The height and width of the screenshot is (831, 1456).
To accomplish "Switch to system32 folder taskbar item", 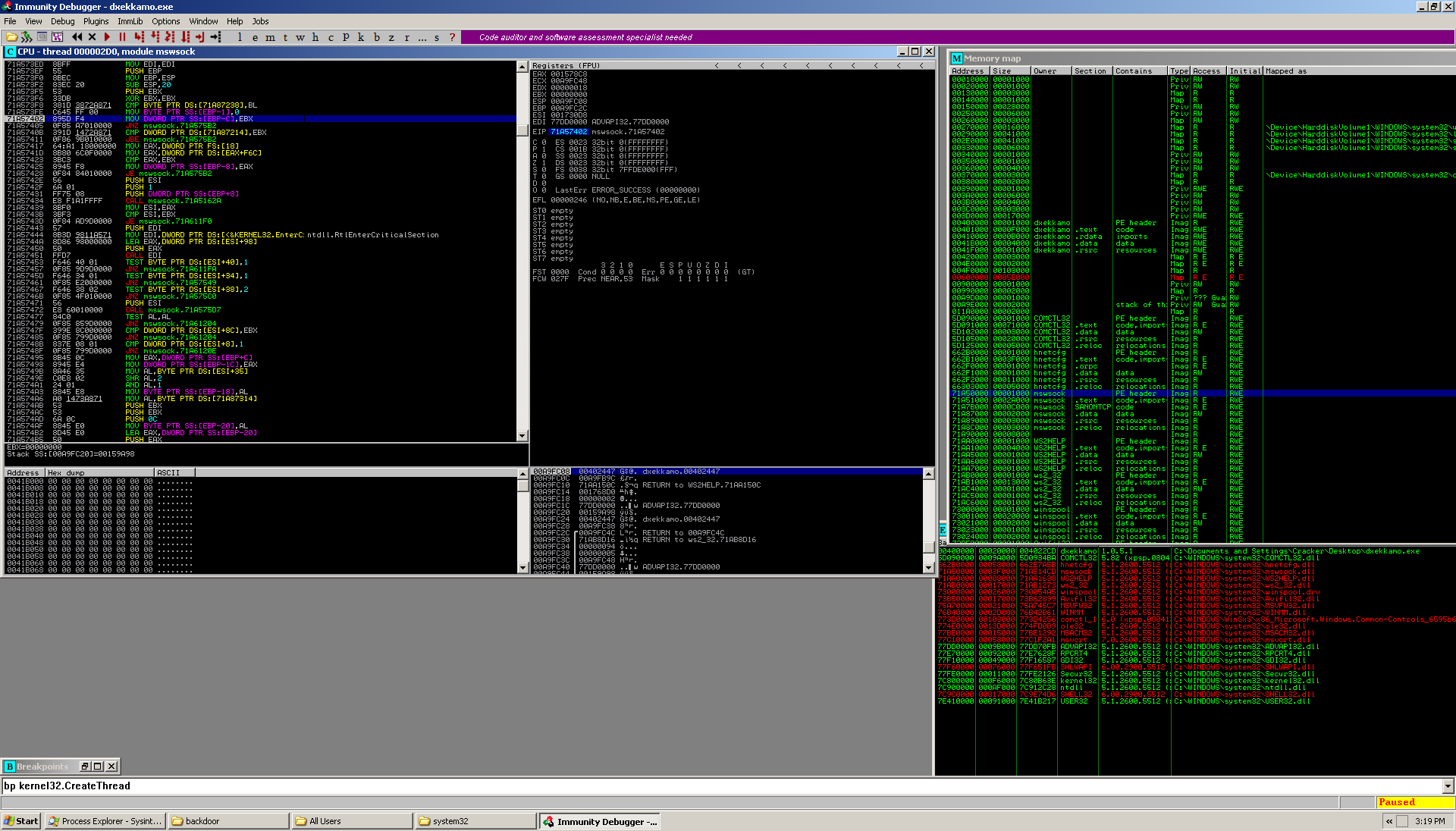I will pyautogui.click(x=475, y=821).
